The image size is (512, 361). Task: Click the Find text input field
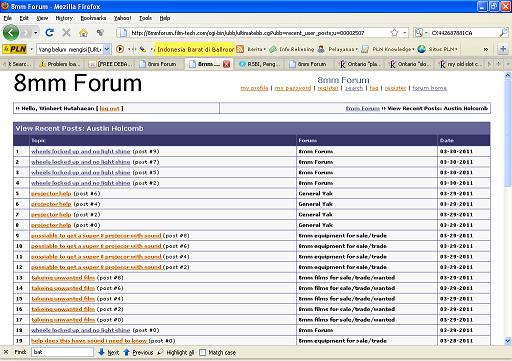pos(62,352)
